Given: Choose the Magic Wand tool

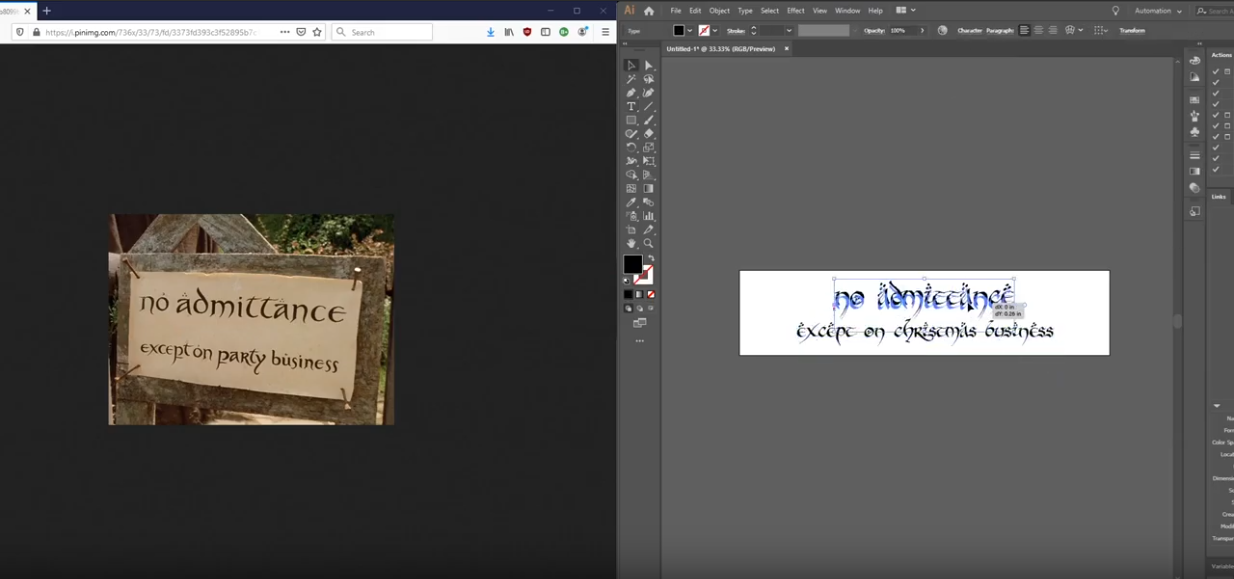Looking at the screenshot, I should (x=631, y=79).
